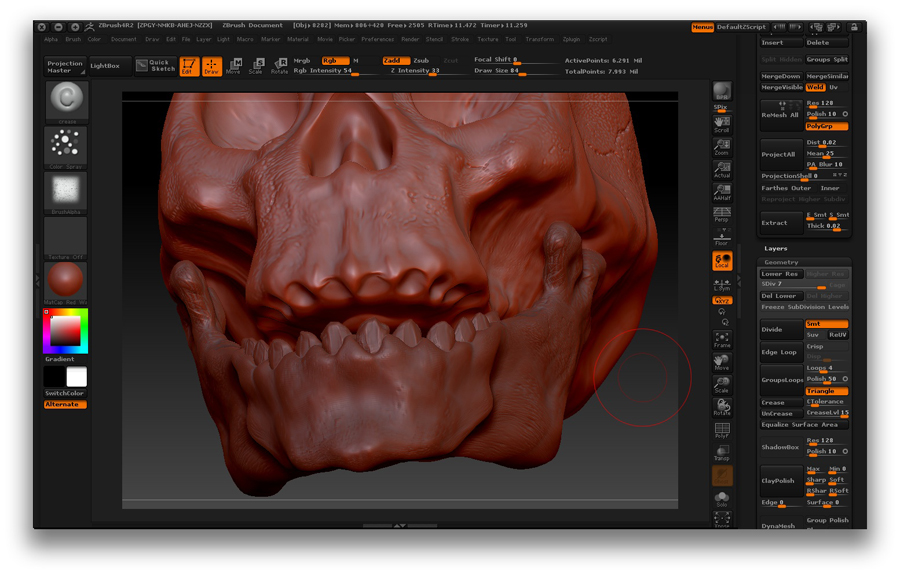This screenshot has width=900, height=575.
Task: Open the Texture Off selector
Action: pos(66,238)
